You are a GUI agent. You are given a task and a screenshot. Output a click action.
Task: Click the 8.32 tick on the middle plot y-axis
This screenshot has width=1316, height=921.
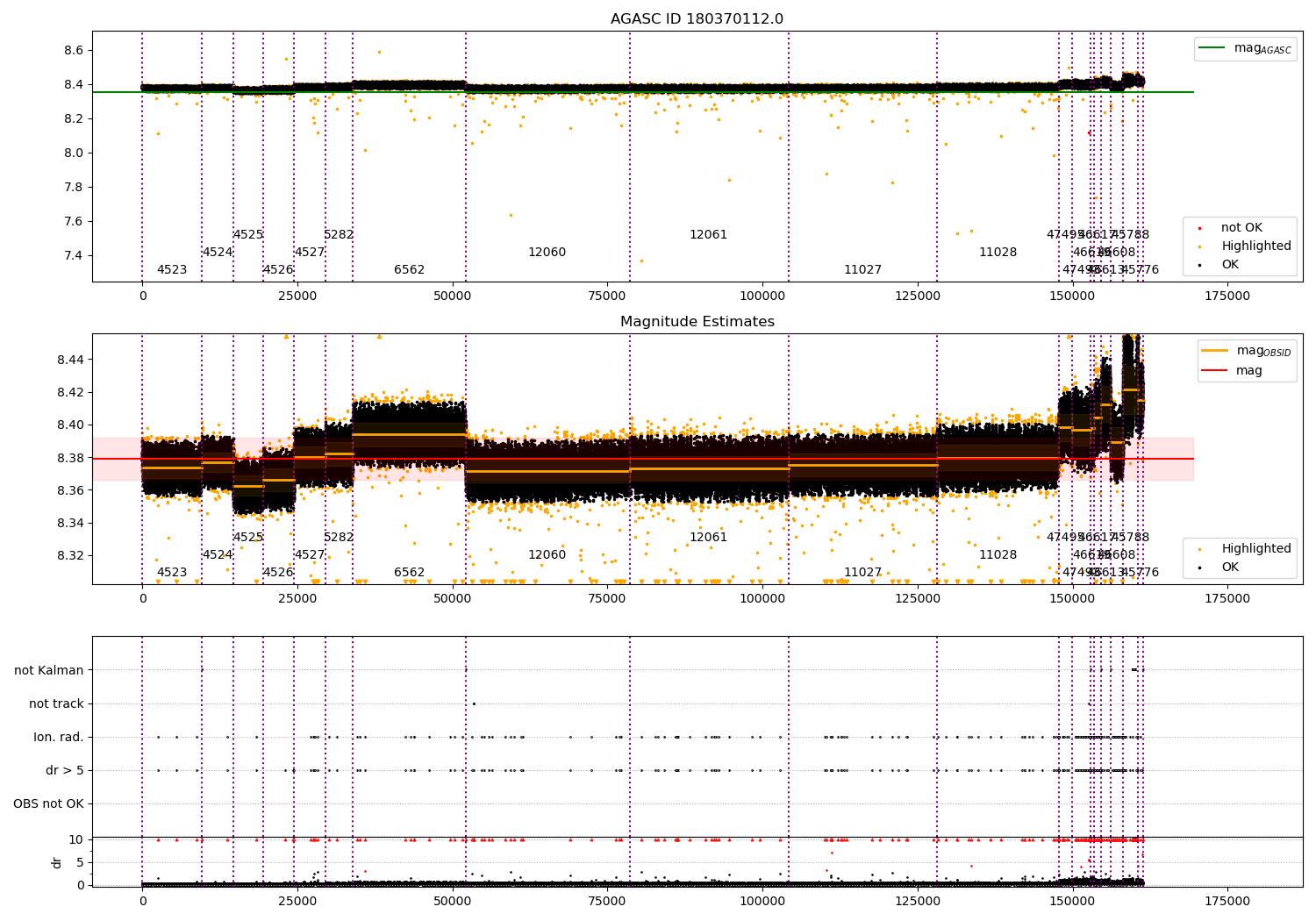click(70, 556)
